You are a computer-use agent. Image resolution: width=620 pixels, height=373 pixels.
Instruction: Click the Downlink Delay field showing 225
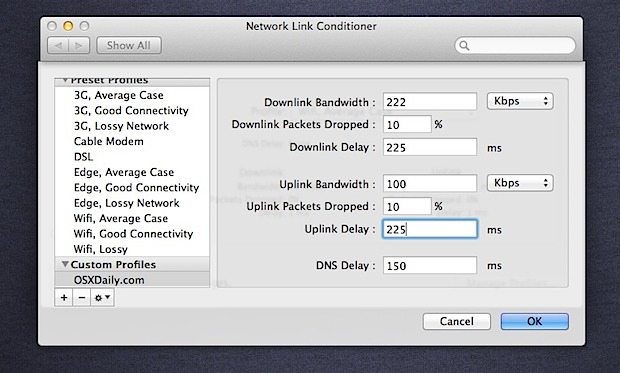pos(430,147)
